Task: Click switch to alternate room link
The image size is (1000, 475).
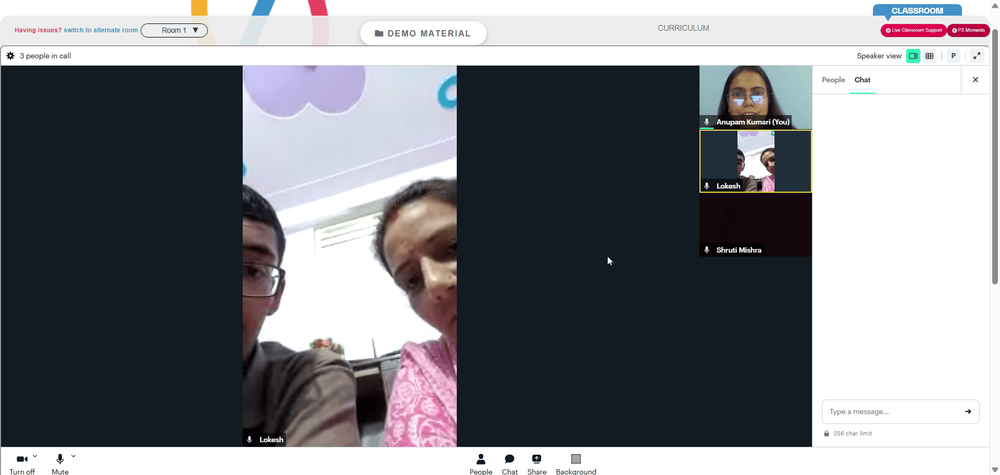Action: tap(101, 30)
